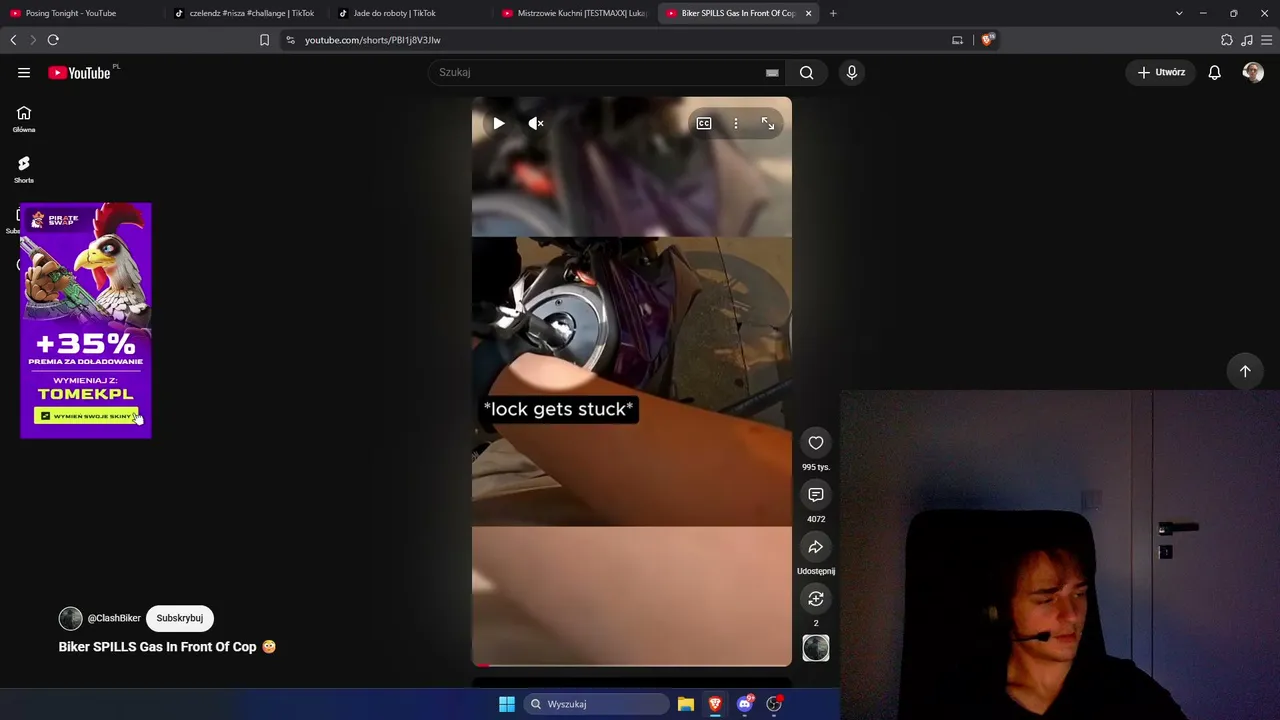Image resolution: width=1280 pixels, height=720 pixels.
Task: Go back in the browser
Action: [13, 40]
